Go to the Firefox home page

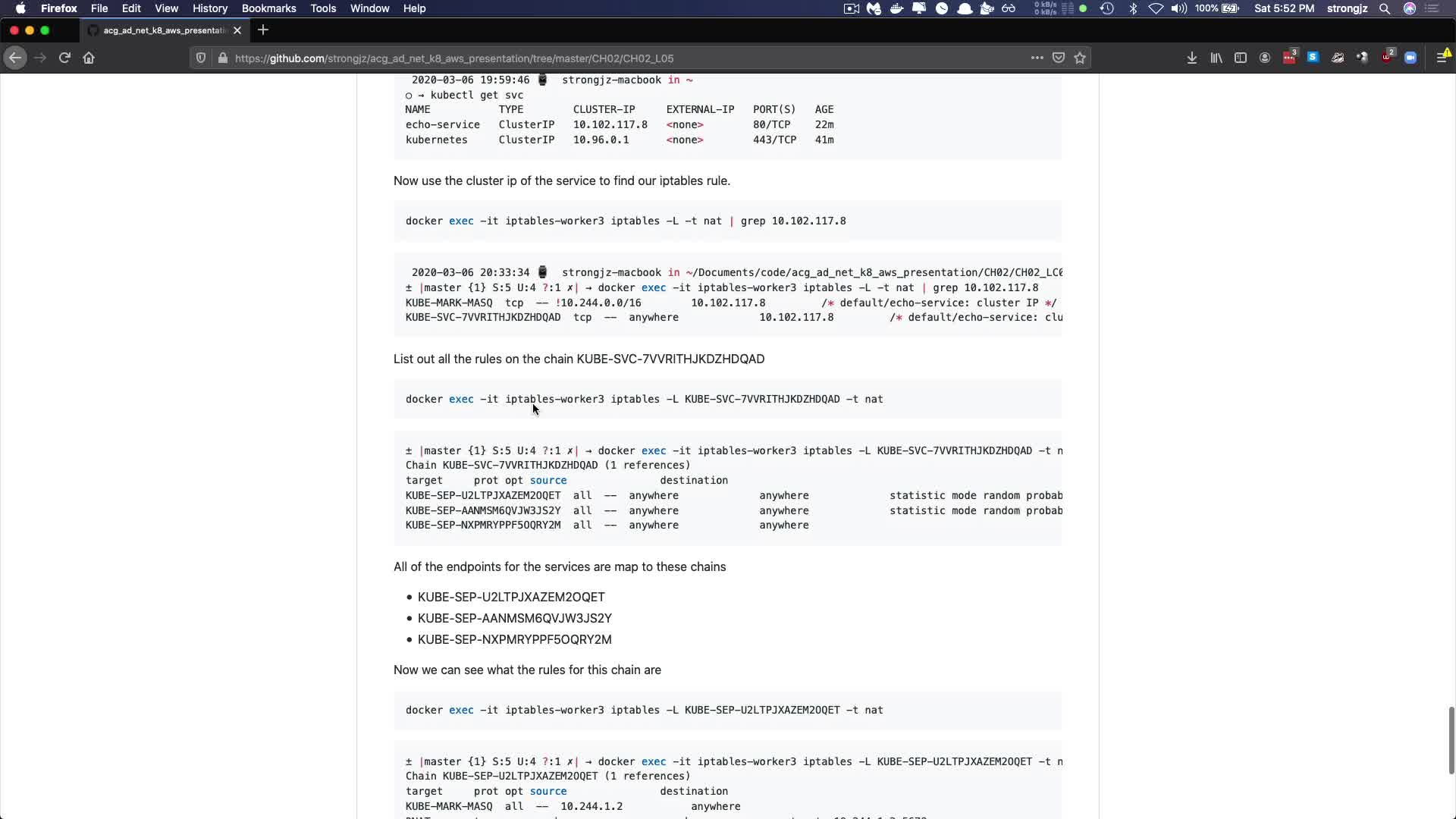point(89,58)
